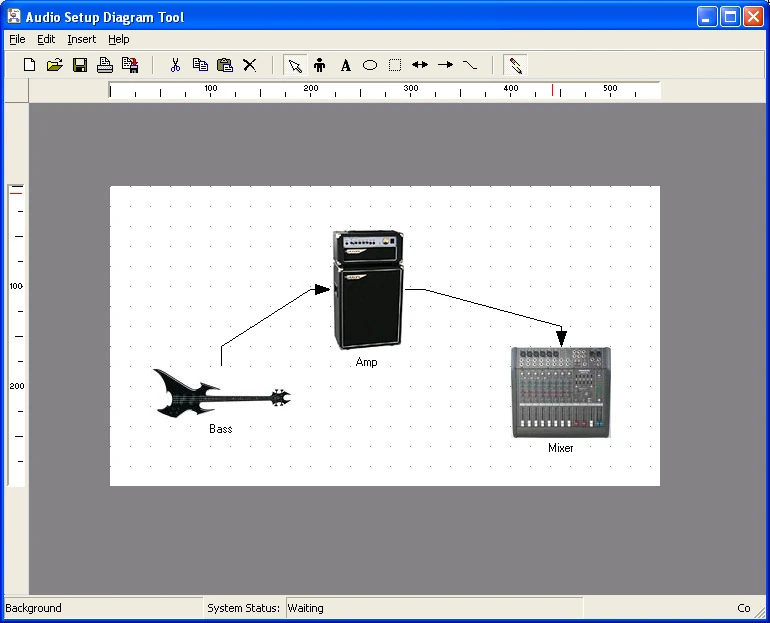Save diagram with the floppy disk icon

tap(80, 65)
